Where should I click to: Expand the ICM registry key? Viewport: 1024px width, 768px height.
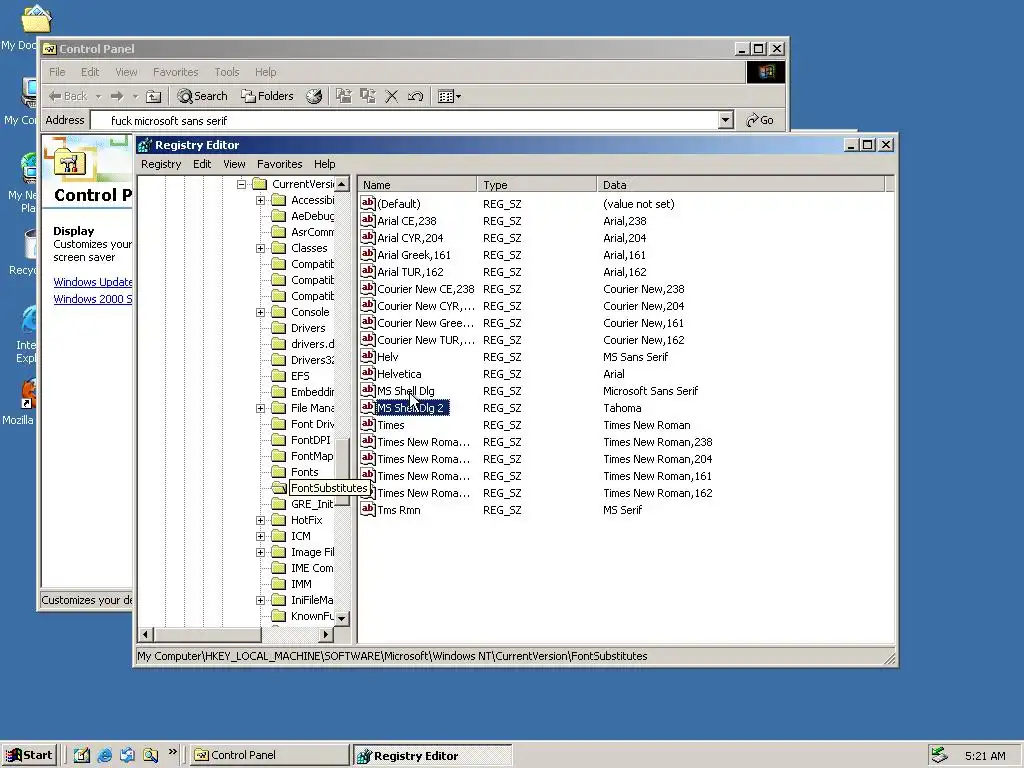pyautogui.click(x=261, y=536)
